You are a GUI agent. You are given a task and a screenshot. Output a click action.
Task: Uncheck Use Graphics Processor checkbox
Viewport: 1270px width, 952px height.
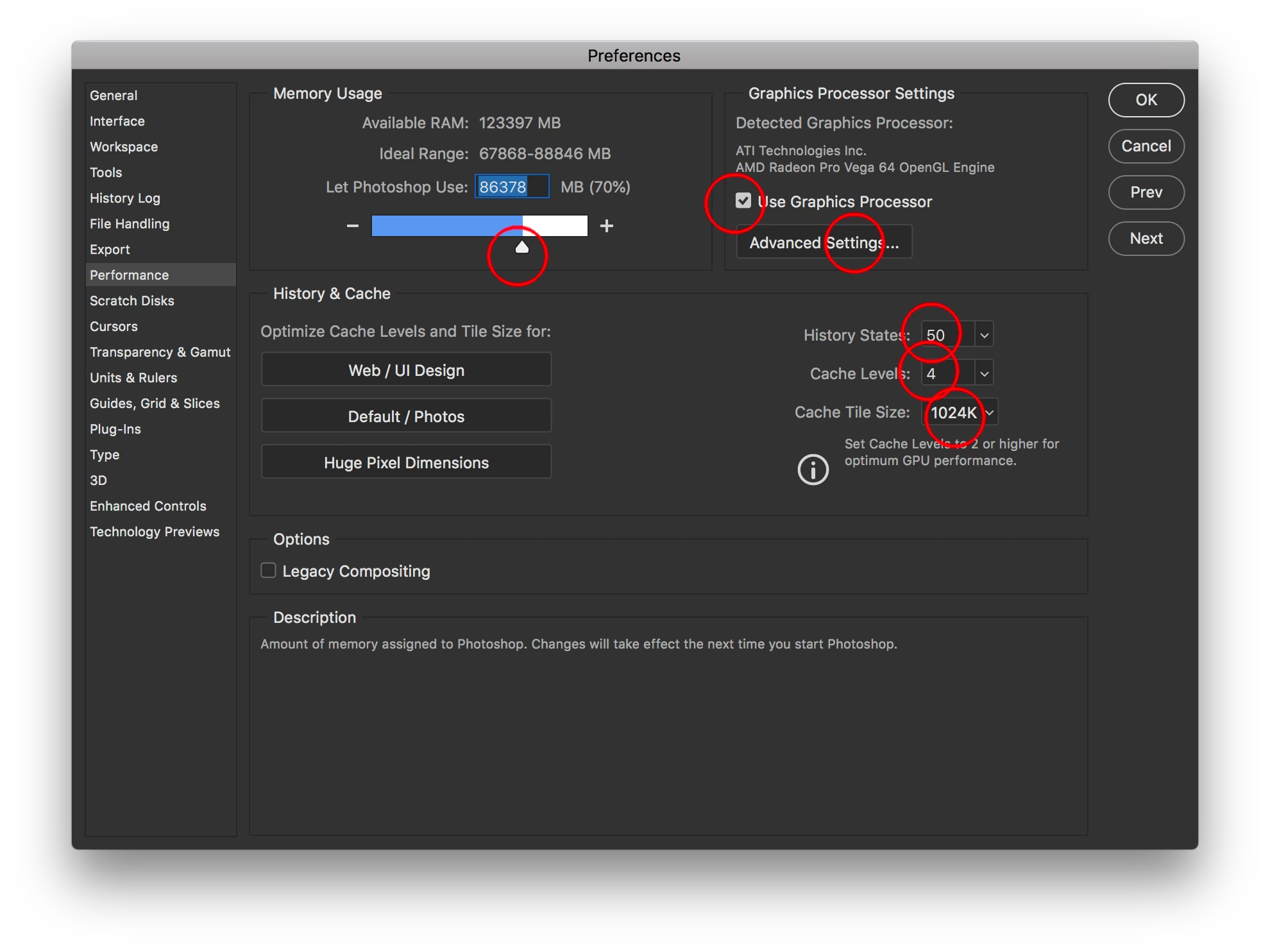[743, 201]
